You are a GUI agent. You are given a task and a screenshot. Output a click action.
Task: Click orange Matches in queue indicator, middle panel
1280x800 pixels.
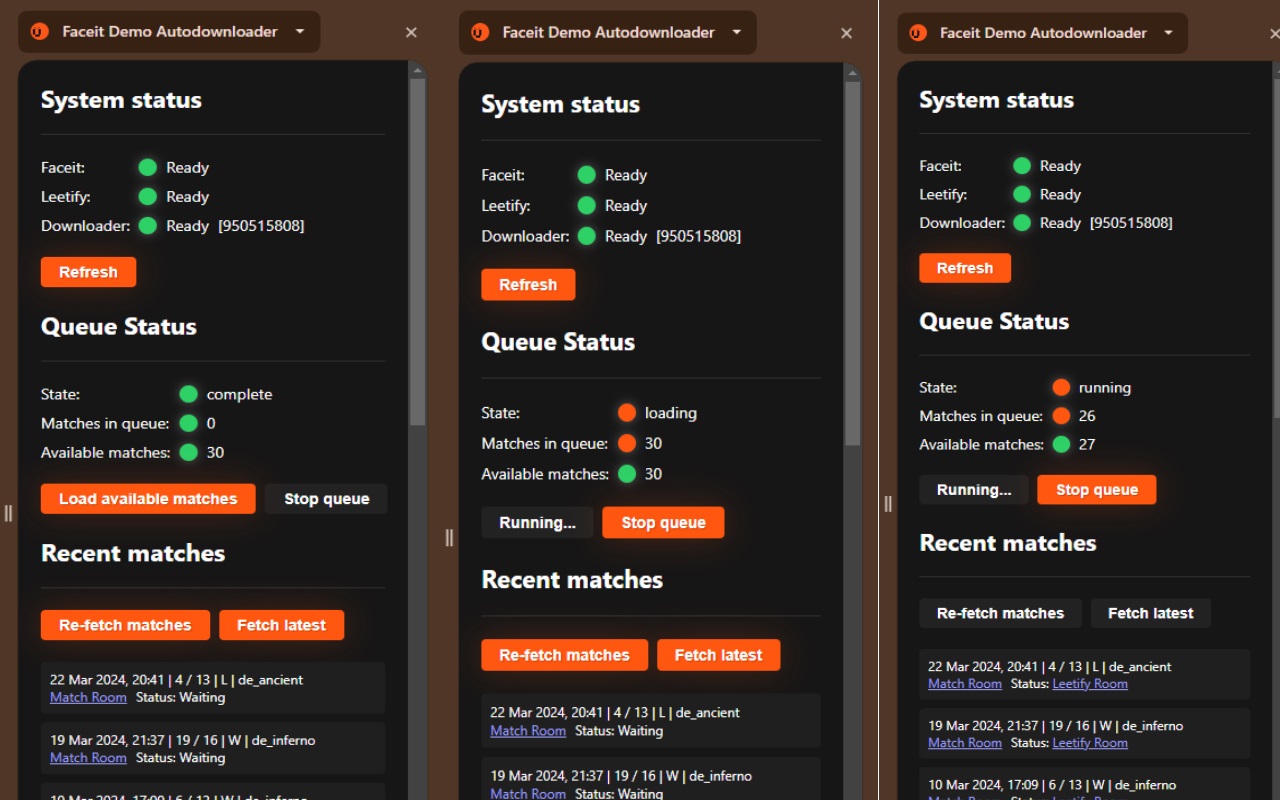(x=627, y=443)
